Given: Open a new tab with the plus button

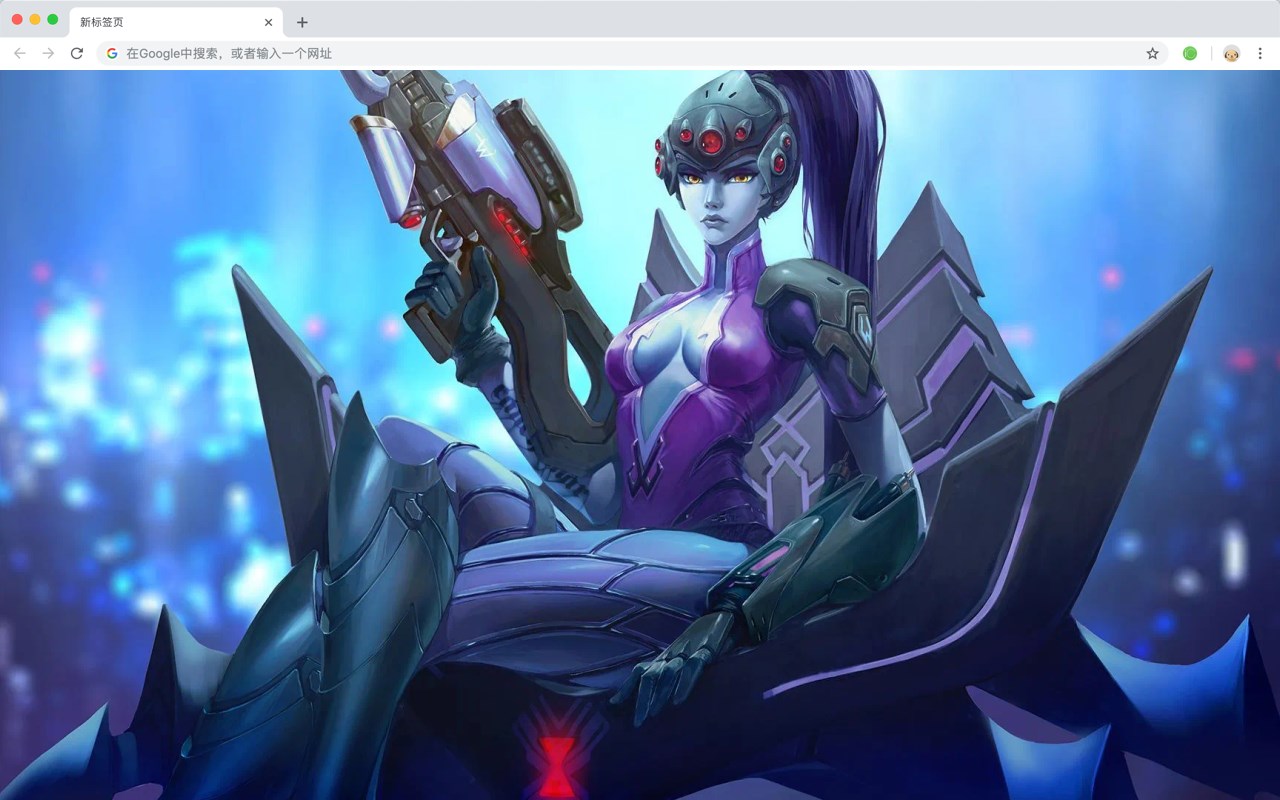Looking at the screenshot, I should tap(302, 22).
